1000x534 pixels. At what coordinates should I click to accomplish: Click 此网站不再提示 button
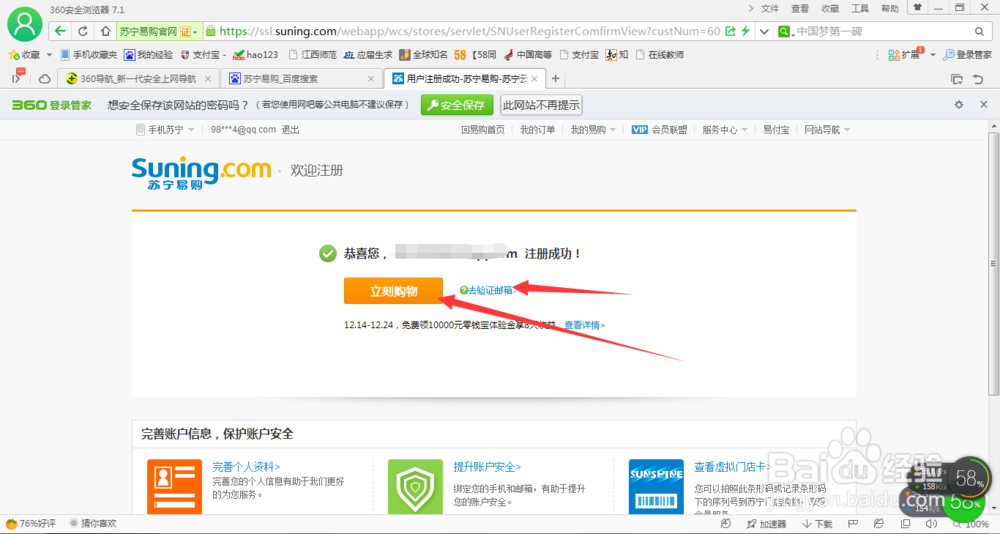point(541,105)
